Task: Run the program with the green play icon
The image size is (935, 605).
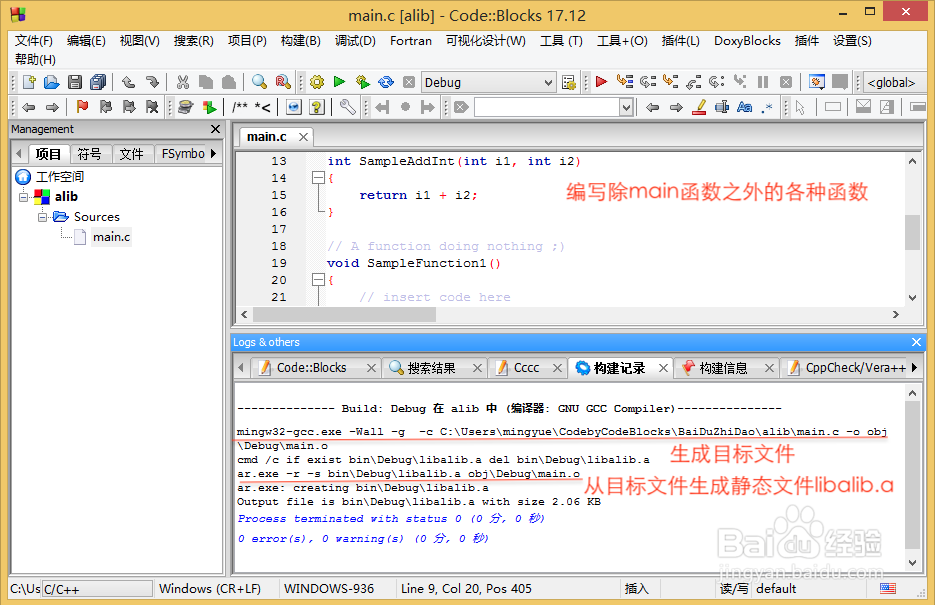Action: click(339, 82)
